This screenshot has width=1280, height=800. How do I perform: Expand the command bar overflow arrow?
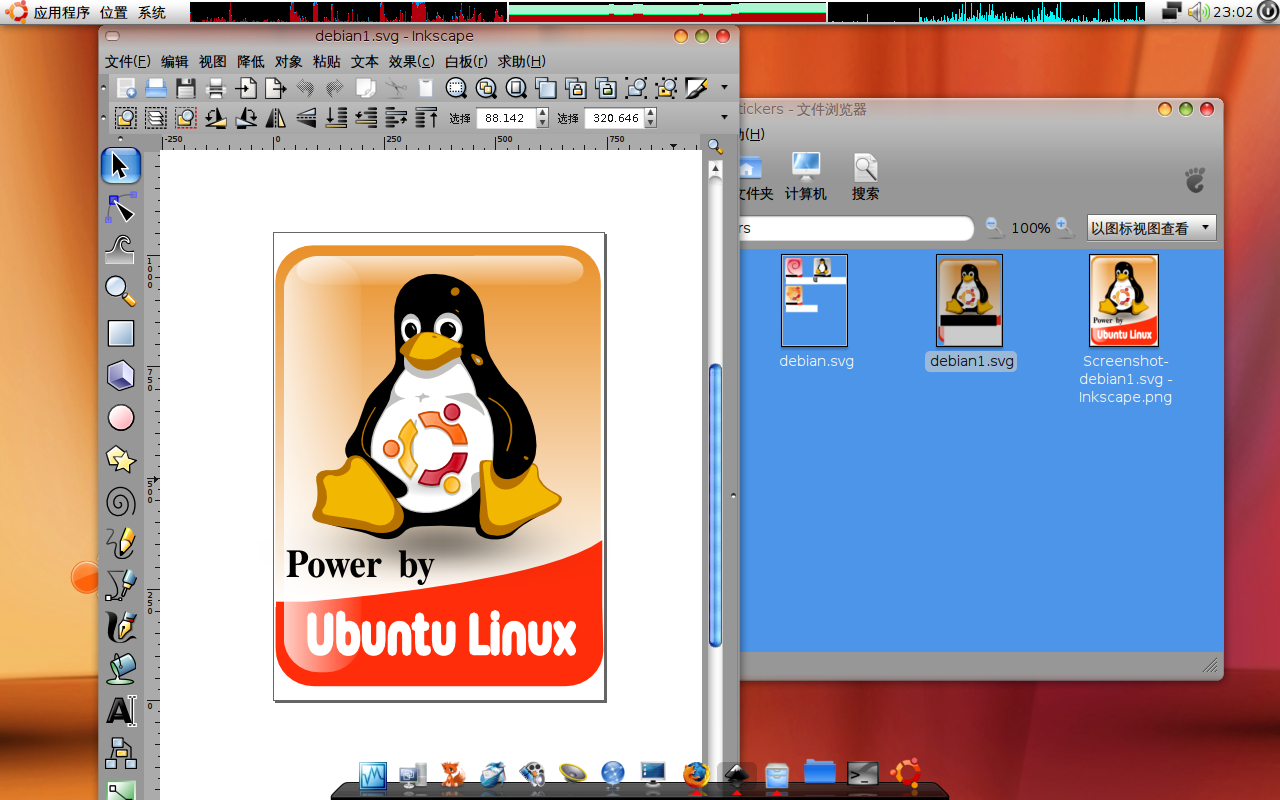click(725, 87)
